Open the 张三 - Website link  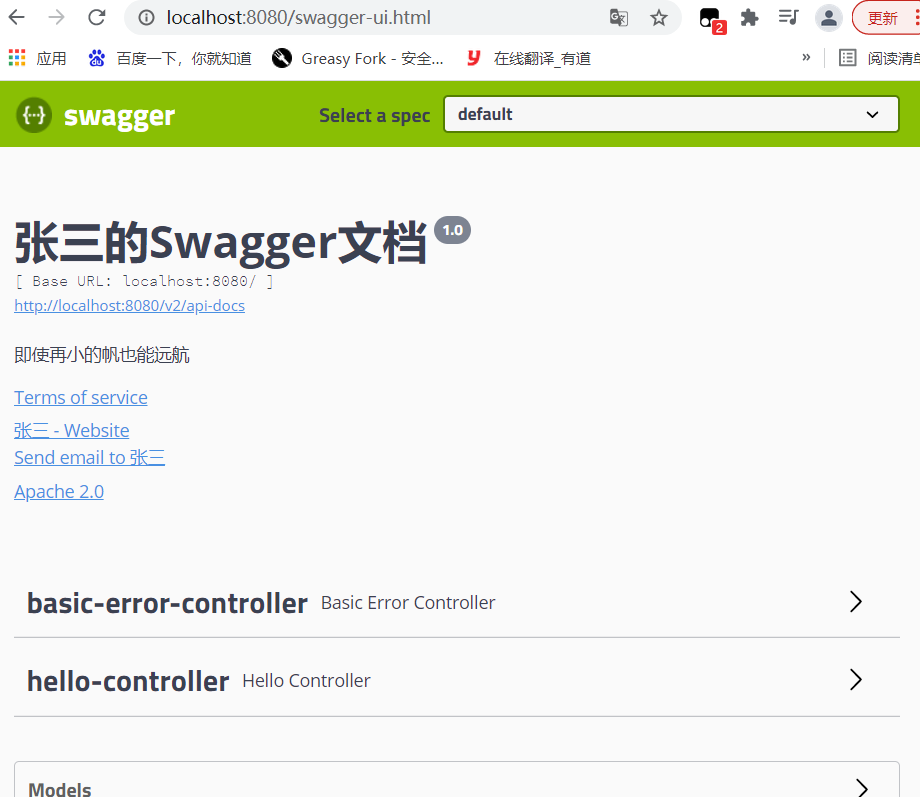coord(72,430)
